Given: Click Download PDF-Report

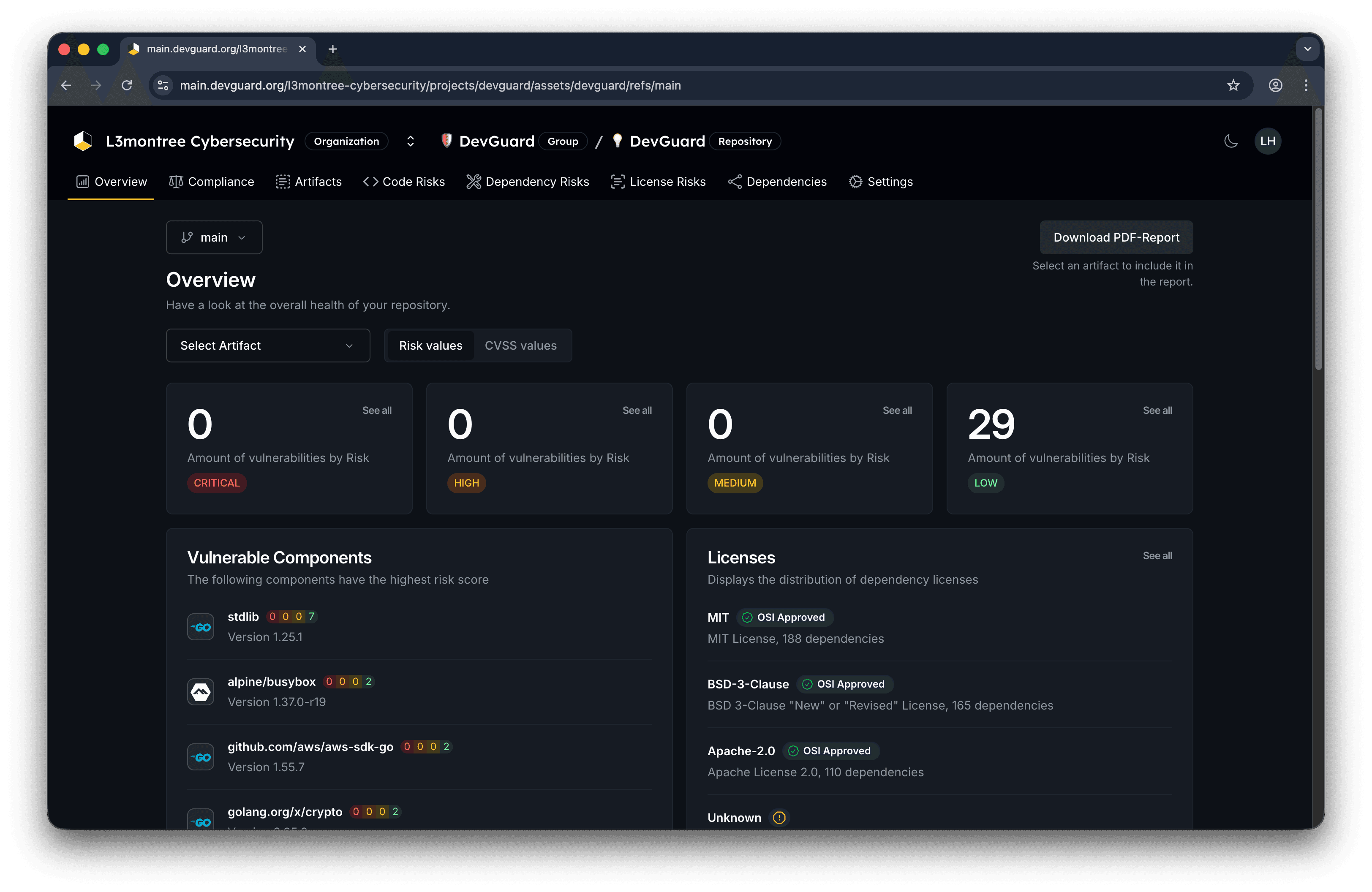Looking at the screenshot, I should tap(1116, 237).
